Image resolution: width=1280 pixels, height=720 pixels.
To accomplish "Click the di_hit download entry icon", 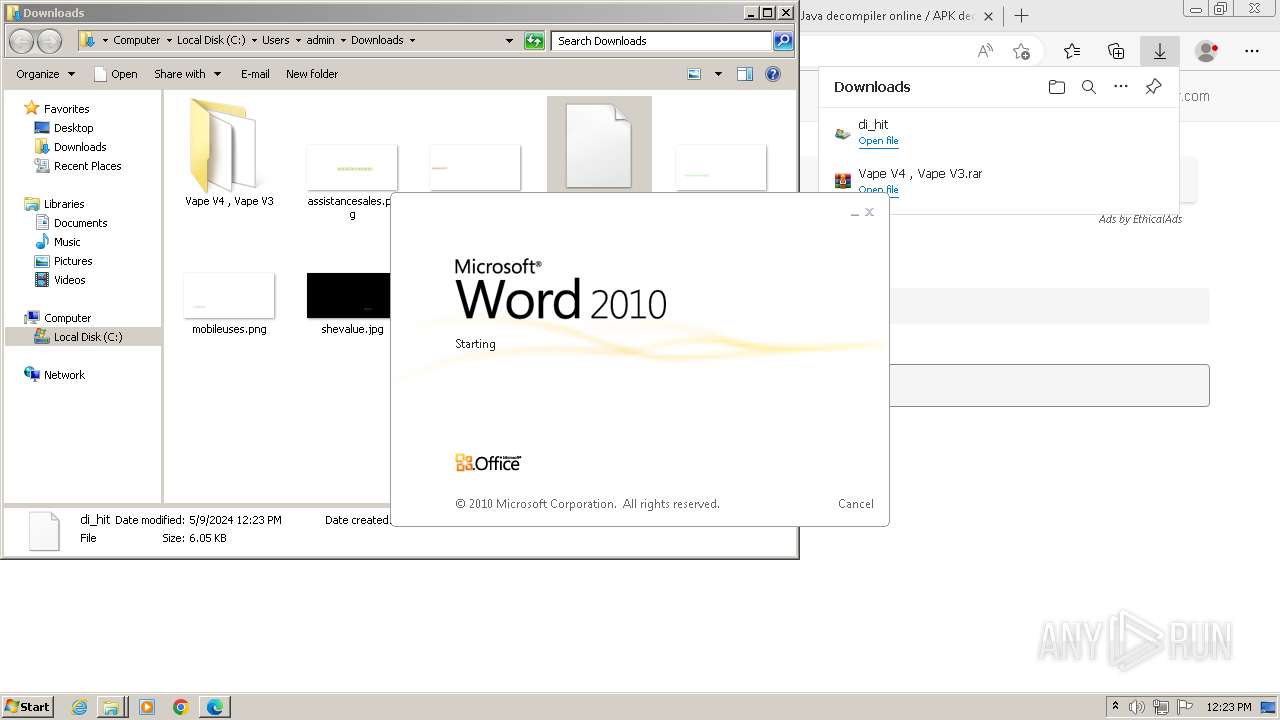I will 843,133.
